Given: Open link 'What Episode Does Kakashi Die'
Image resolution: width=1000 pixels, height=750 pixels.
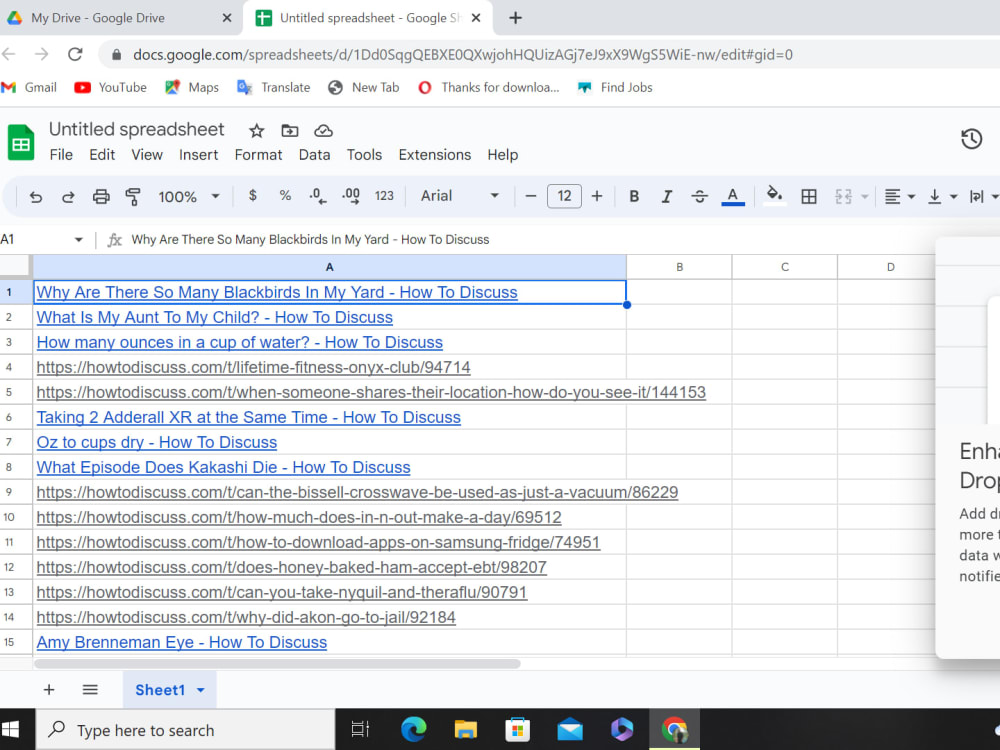Looking at the screenshot, I should click(x=223, y=467).
